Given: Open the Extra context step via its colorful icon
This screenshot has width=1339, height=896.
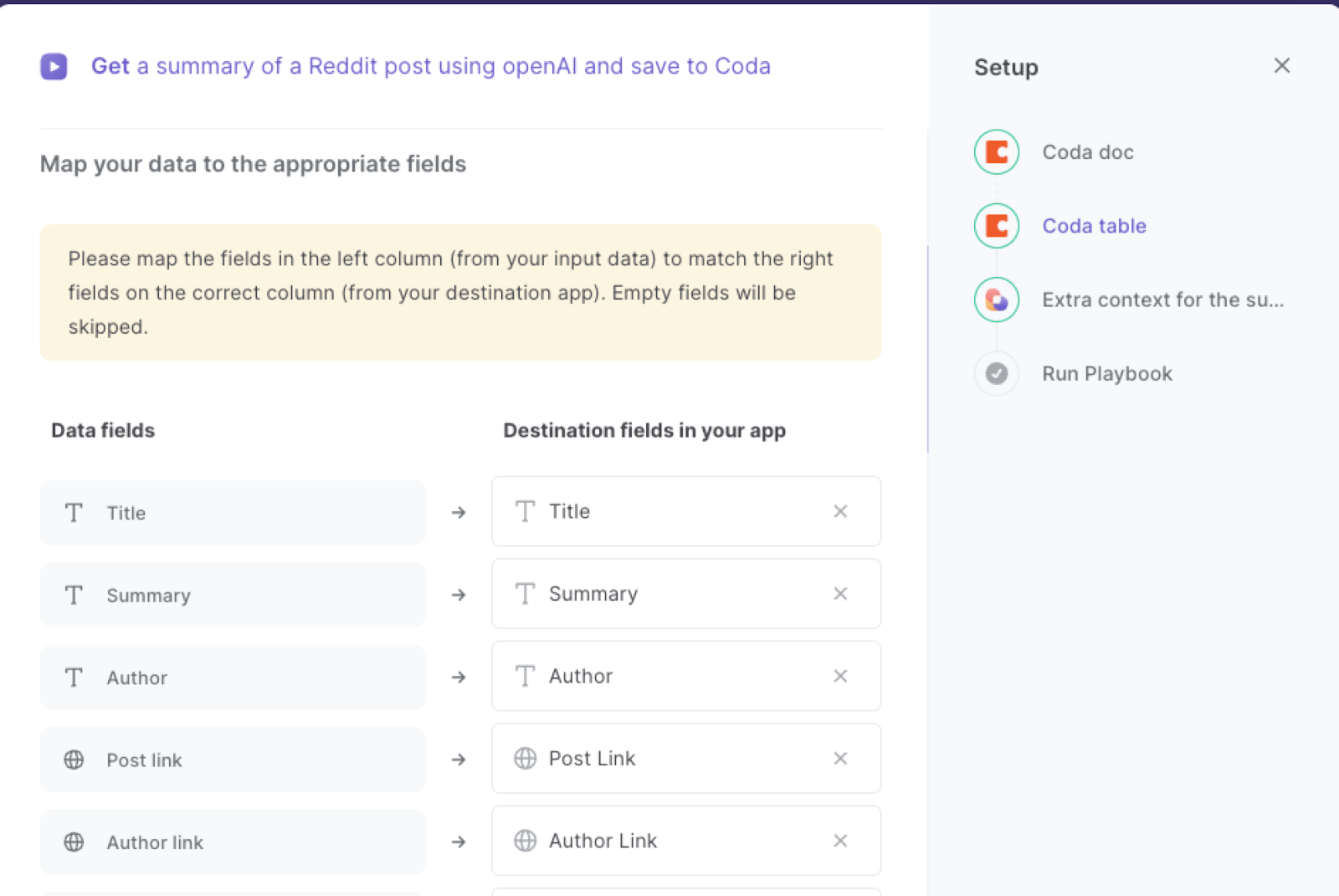Looking at the screenshot, I should 996,300.
